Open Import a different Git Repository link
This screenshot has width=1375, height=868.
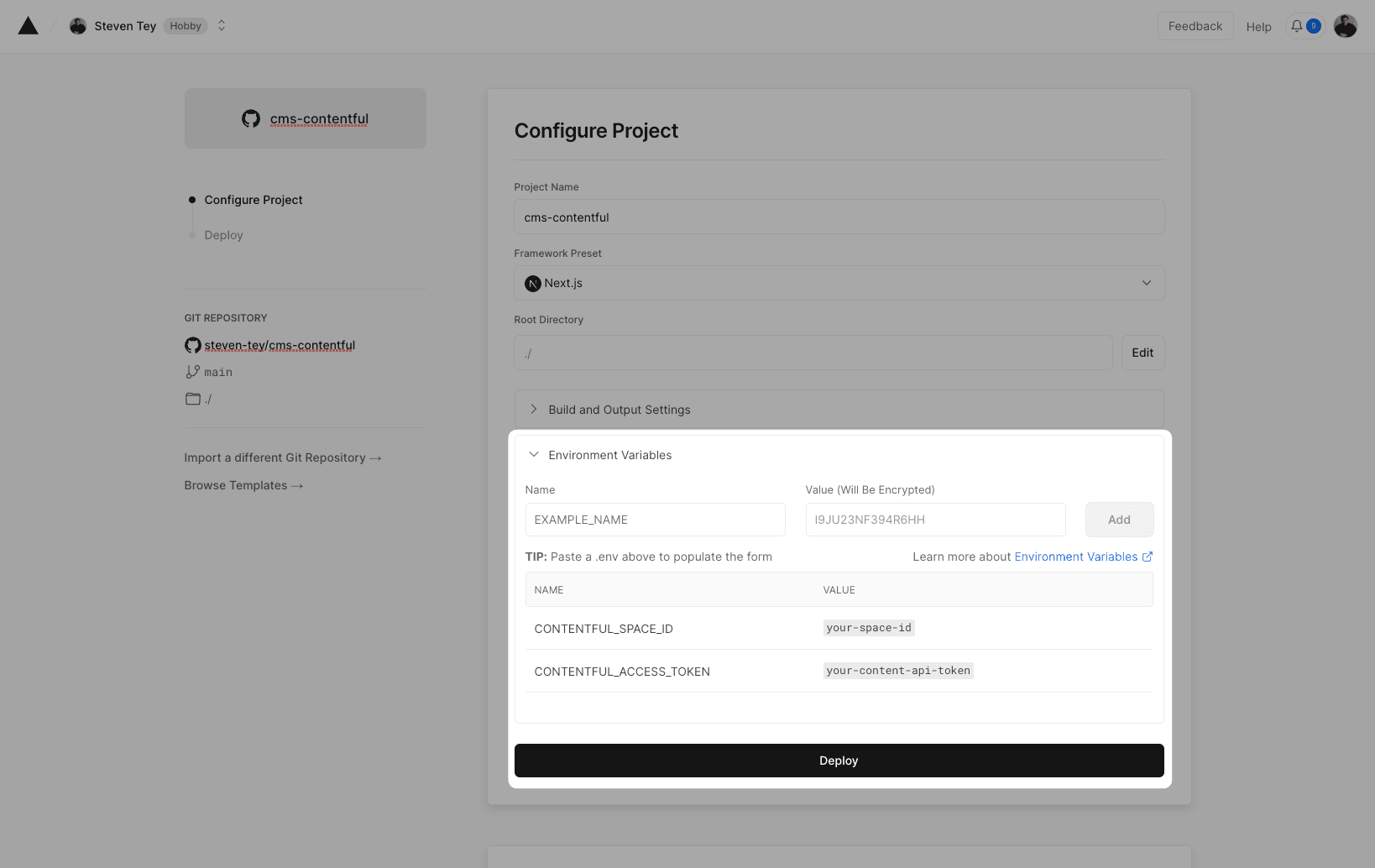pyautogui.click(x=282, y=458)
